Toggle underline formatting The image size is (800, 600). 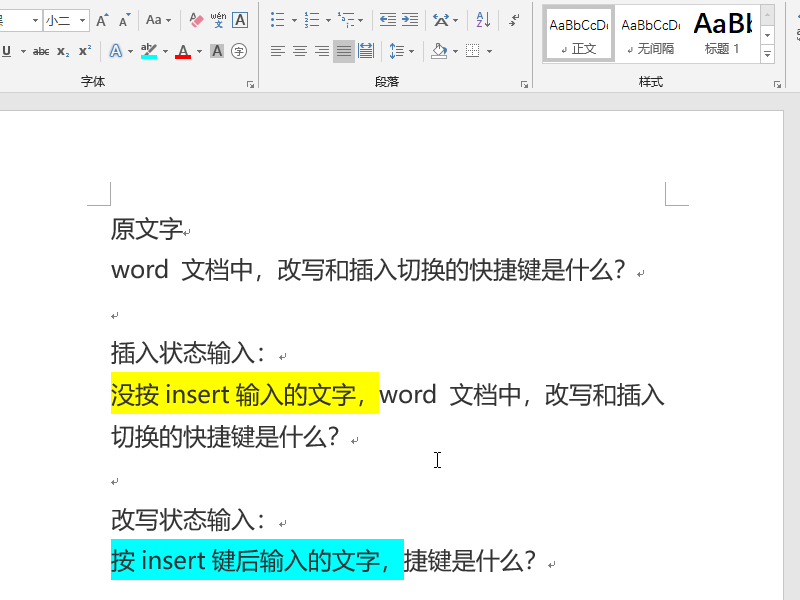point(7,51)
